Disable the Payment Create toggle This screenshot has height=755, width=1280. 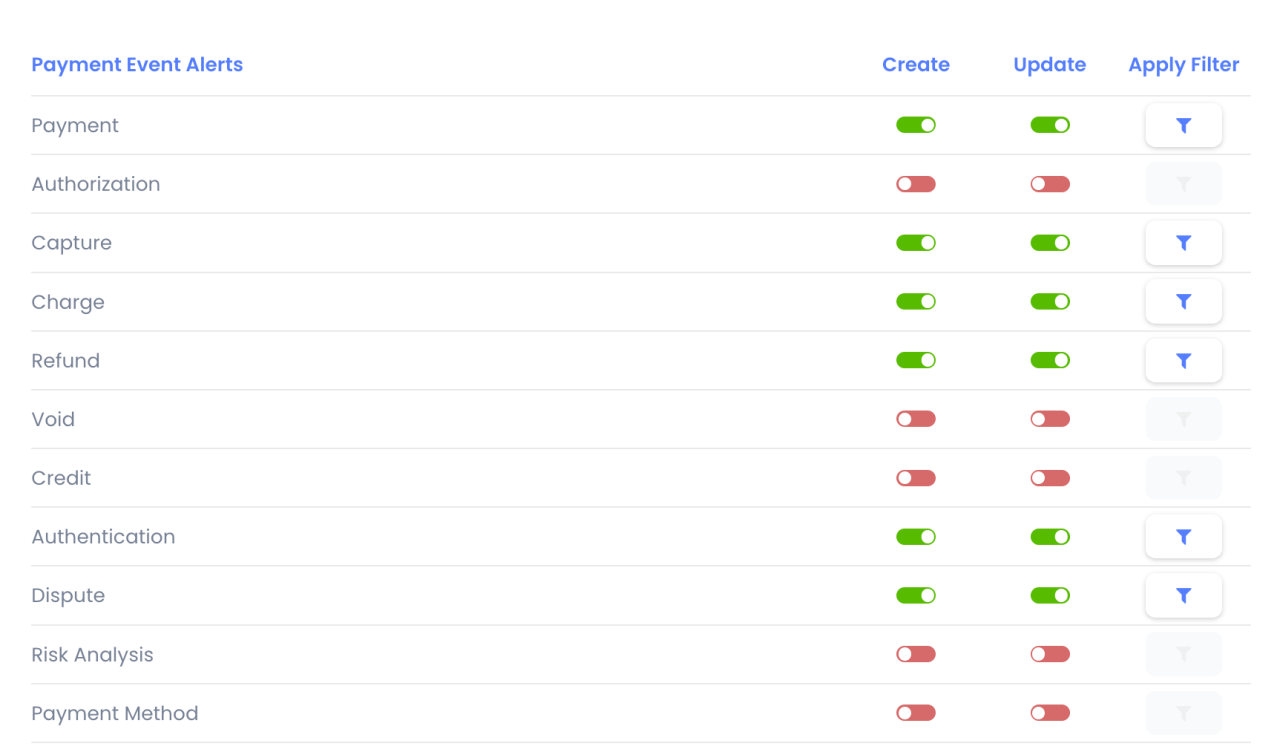tap(915, 125)
